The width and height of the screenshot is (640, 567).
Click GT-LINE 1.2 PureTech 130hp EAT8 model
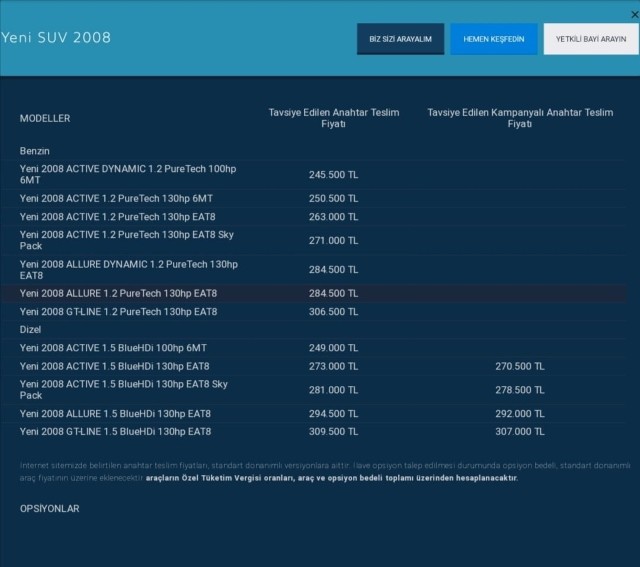click(x=118, y=312)
